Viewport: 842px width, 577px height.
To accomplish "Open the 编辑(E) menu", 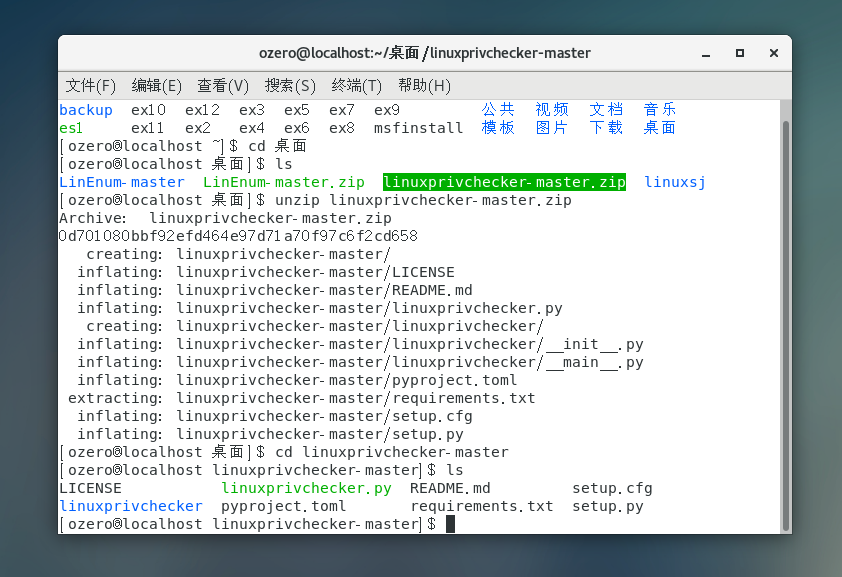I will [157, 85].
